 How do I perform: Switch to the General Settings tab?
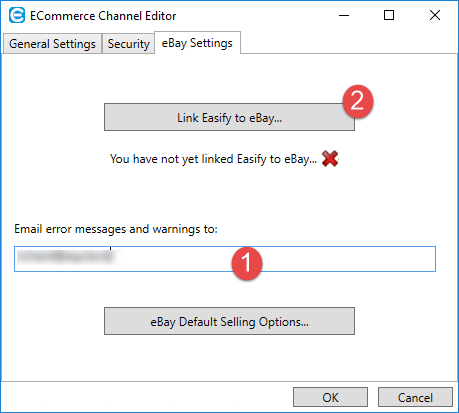coord(52,44)
